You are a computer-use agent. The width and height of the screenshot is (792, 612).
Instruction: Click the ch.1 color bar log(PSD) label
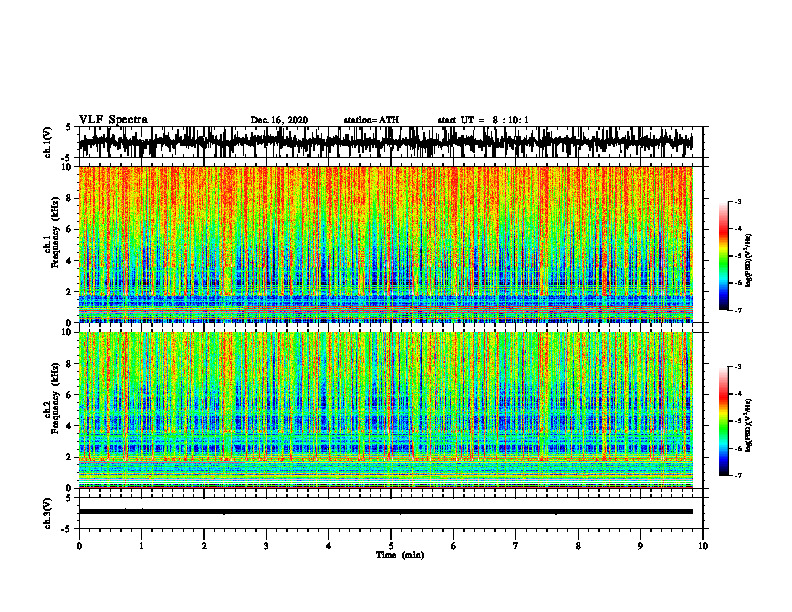click(749, 261)
